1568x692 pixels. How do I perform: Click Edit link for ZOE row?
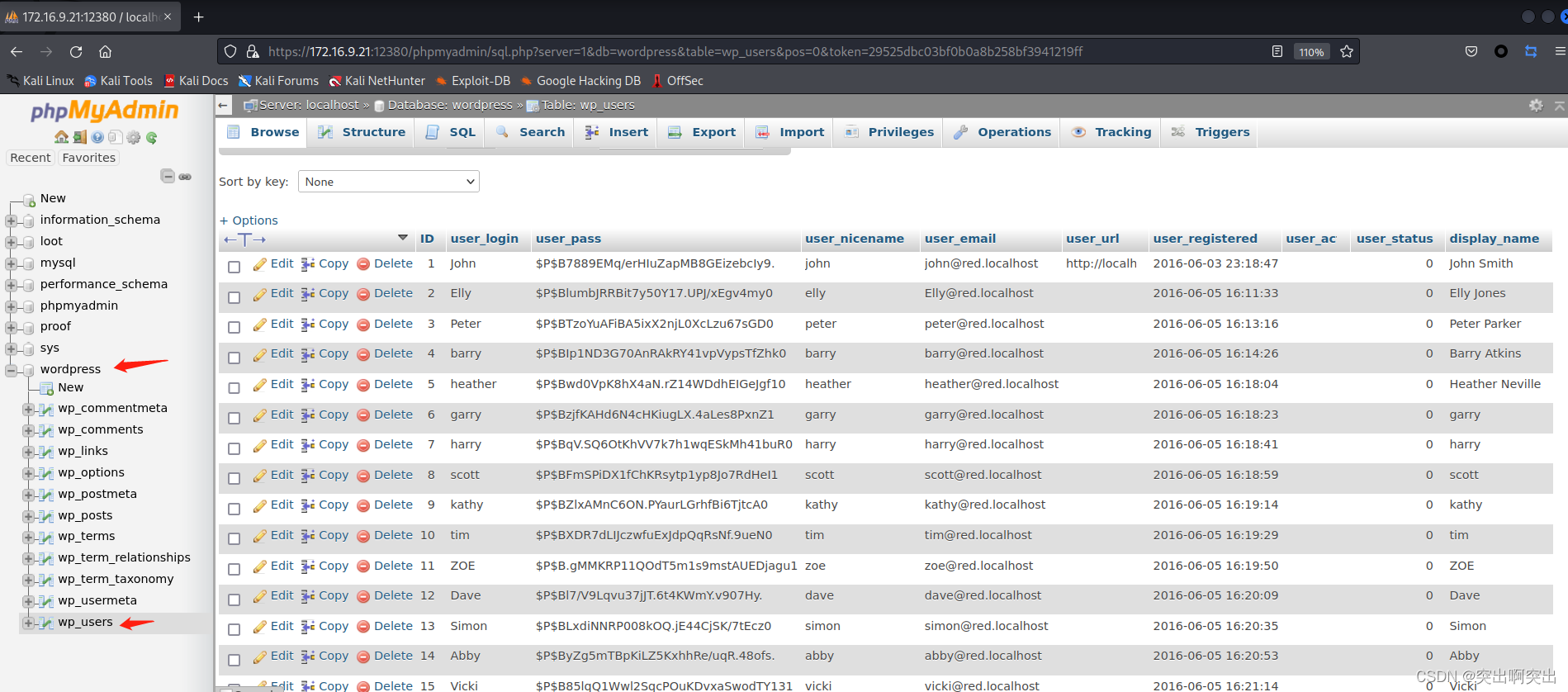[x=282, y=566]
